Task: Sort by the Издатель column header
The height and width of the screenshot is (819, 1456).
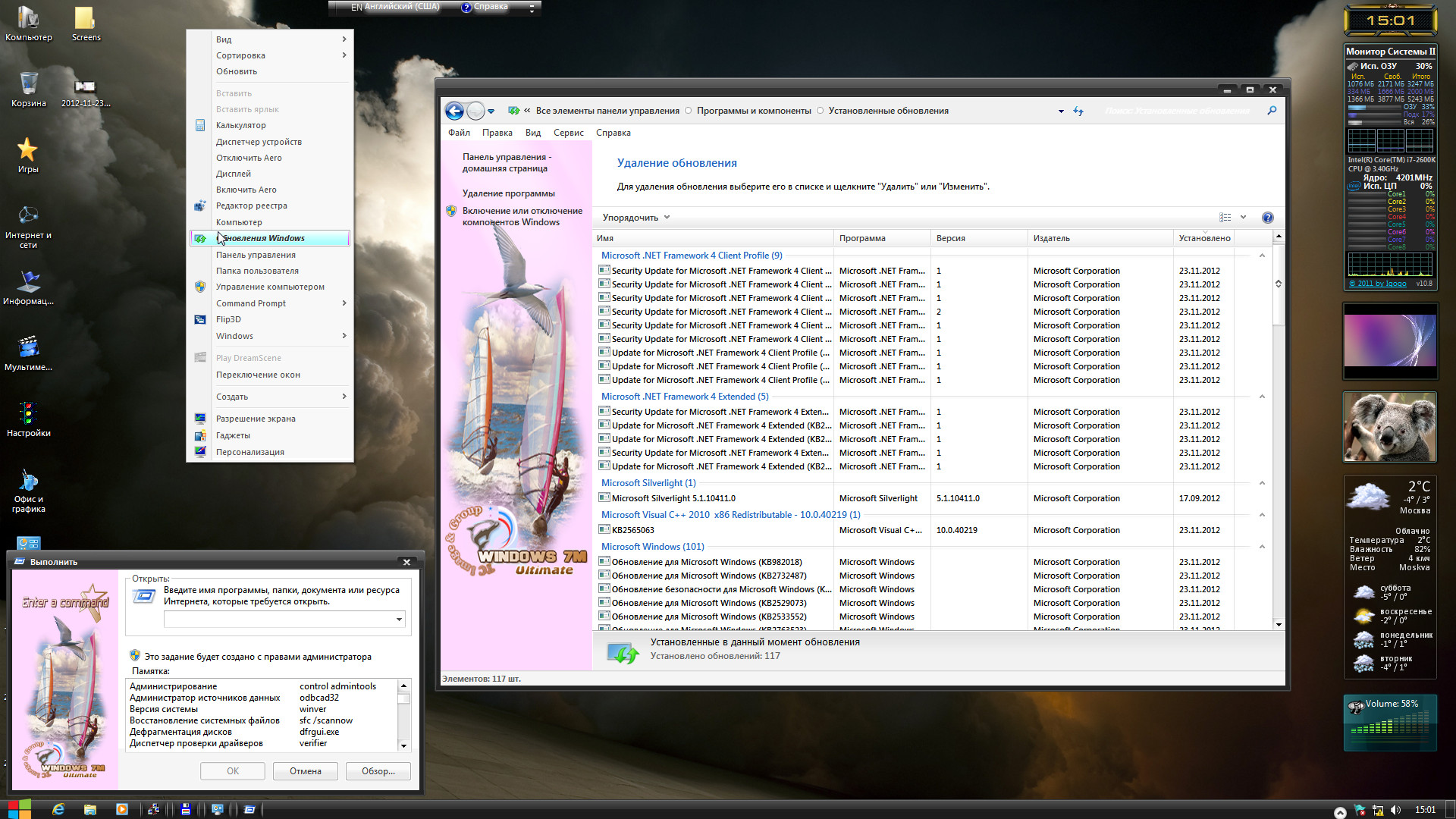Action: click(1100, 238)
